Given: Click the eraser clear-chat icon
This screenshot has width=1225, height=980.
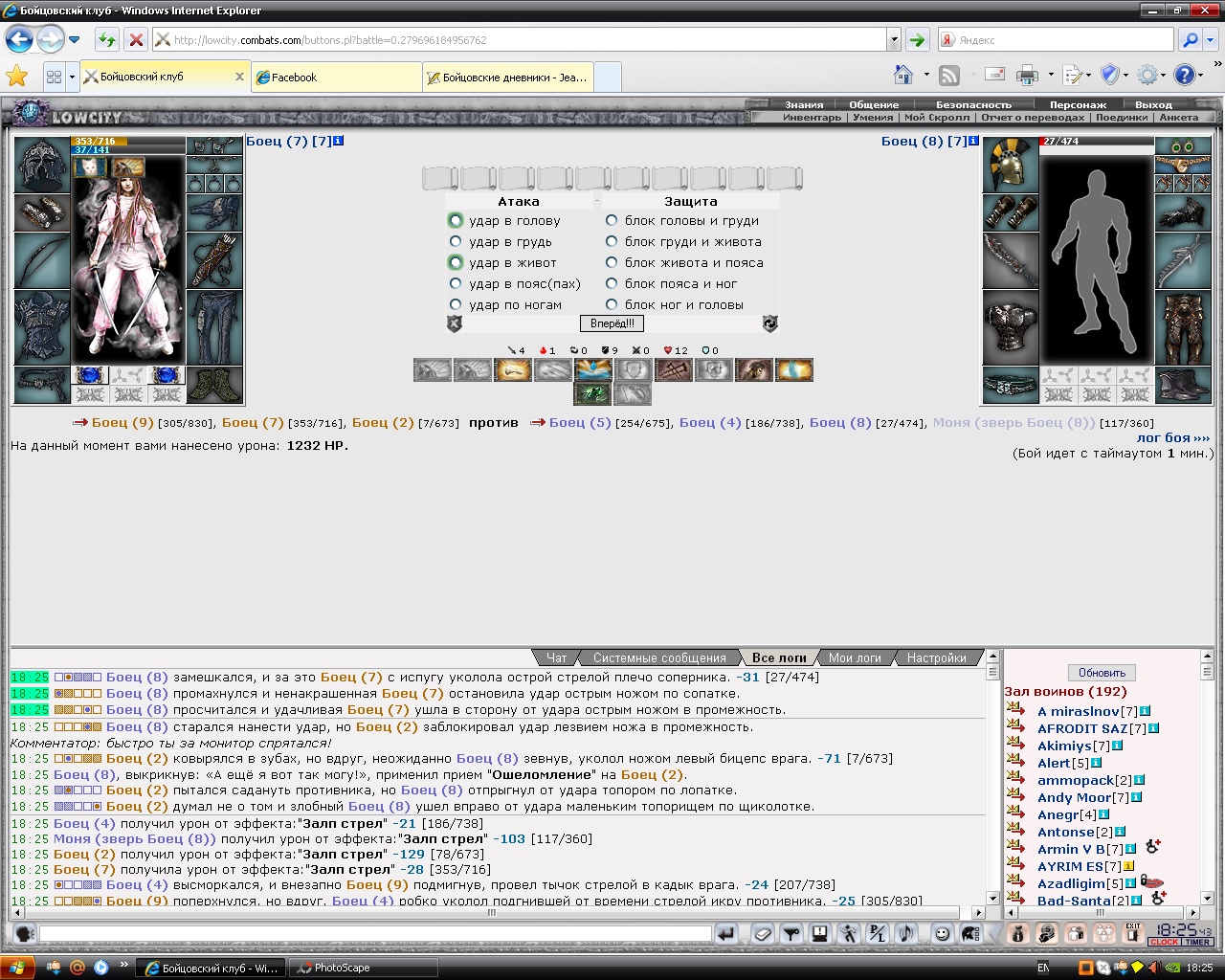Looking at the screenshot, I should click(x=762, y=933).
